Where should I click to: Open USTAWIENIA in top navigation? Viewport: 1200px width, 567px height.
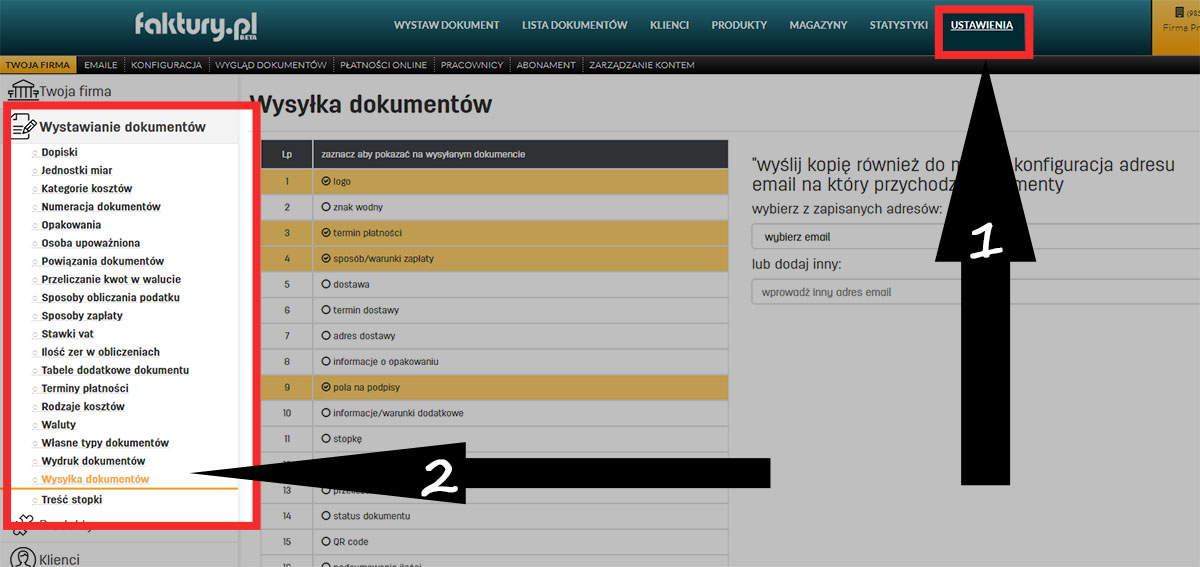[x=982, y=25]
